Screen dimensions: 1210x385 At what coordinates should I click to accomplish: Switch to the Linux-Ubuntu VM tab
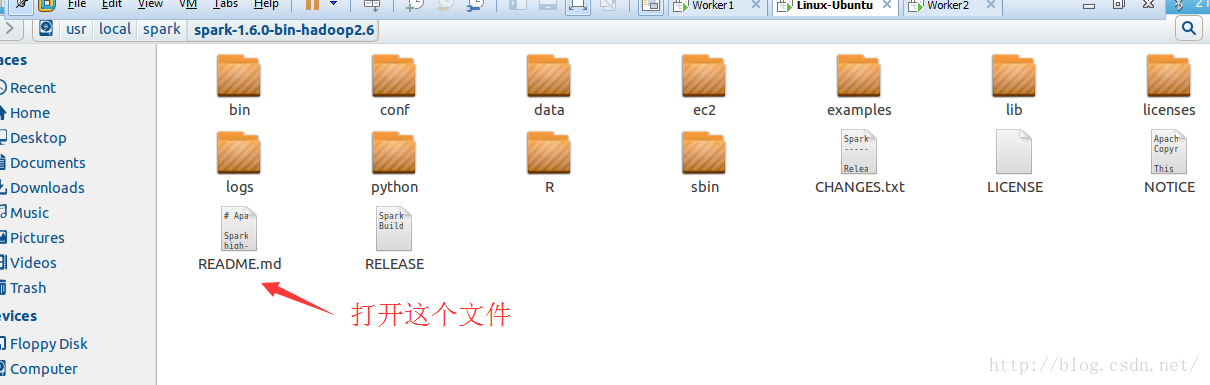(x=834, y=5)
